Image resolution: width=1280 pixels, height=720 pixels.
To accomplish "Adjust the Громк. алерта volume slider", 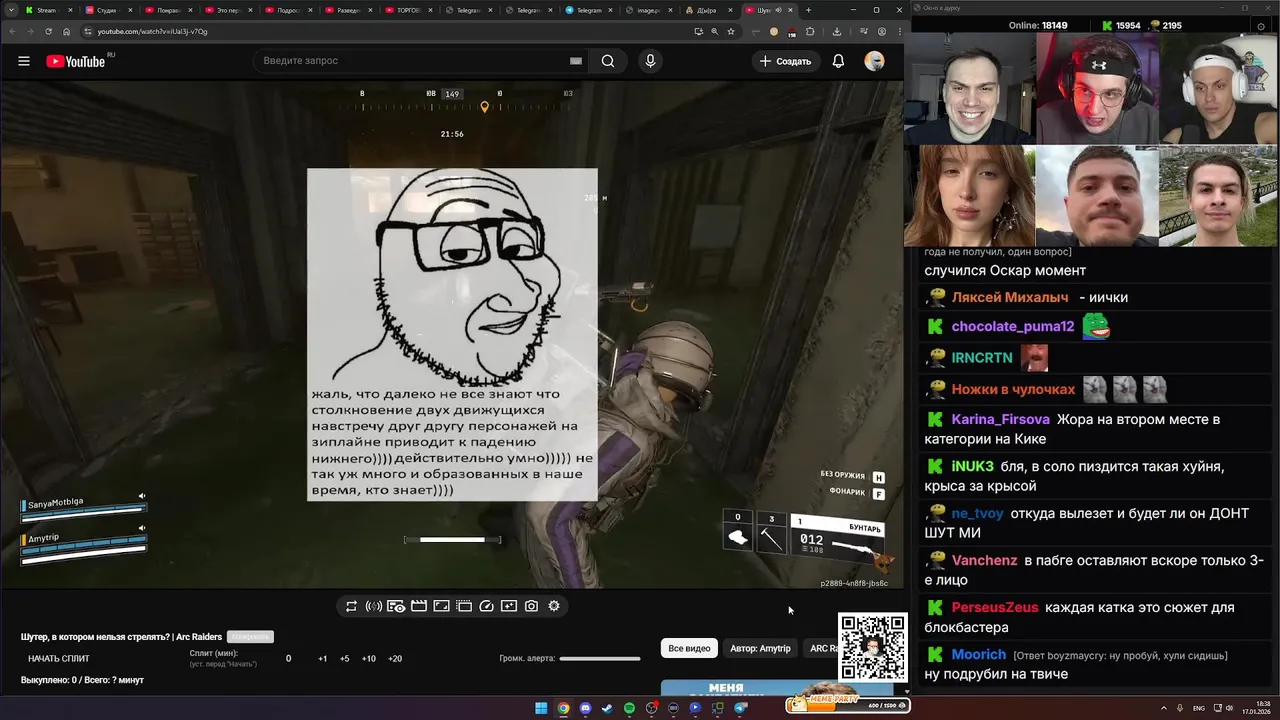I will point(600,658).
